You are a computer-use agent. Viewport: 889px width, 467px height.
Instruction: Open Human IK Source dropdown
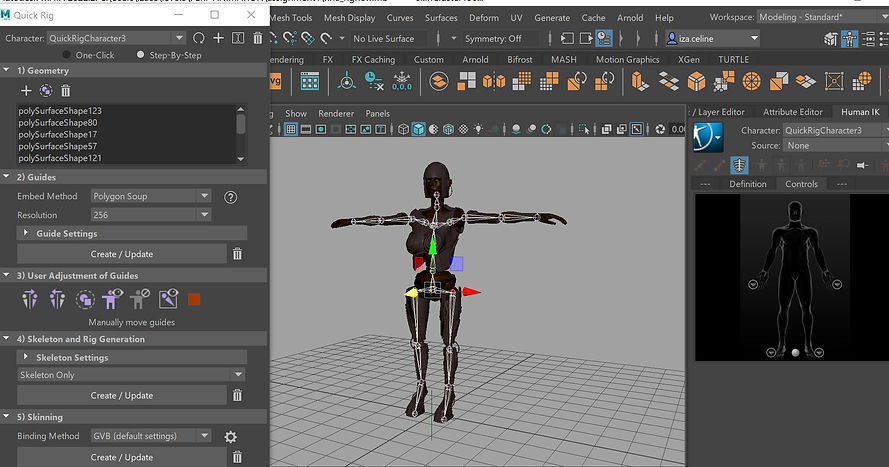(x=836, y=146)
